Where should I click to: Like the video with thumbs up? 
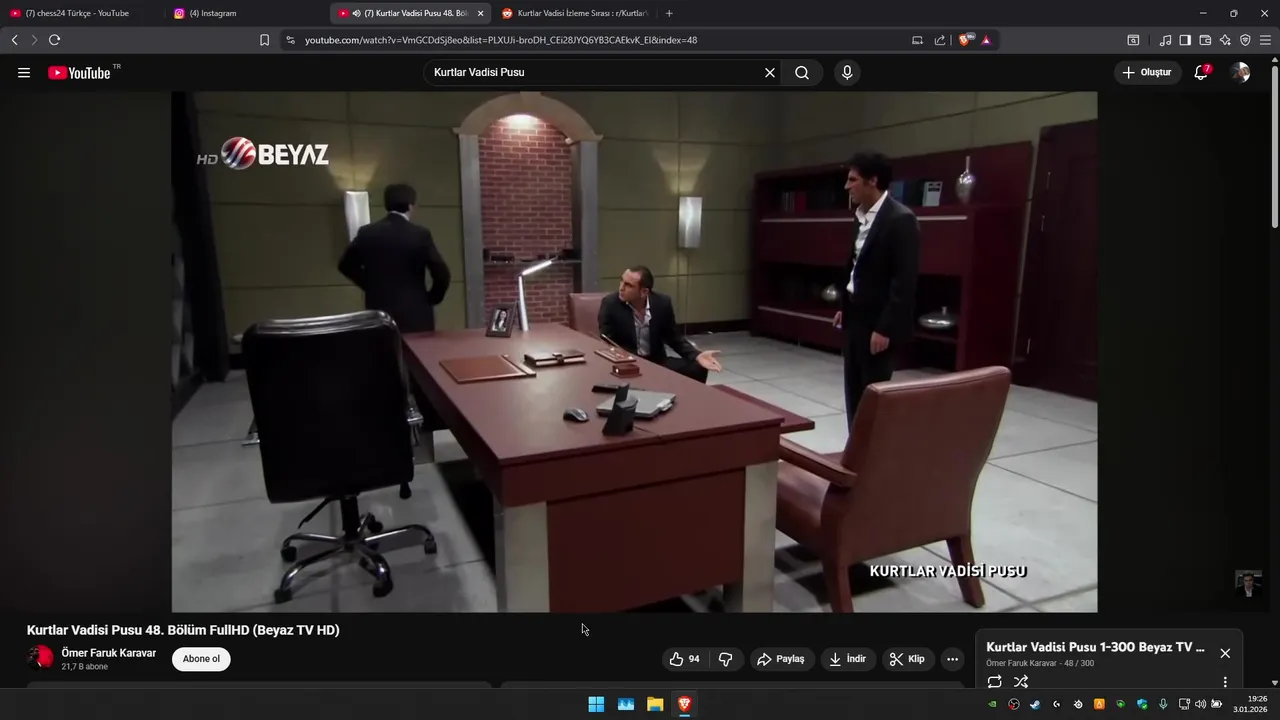(x=685, y=659)
